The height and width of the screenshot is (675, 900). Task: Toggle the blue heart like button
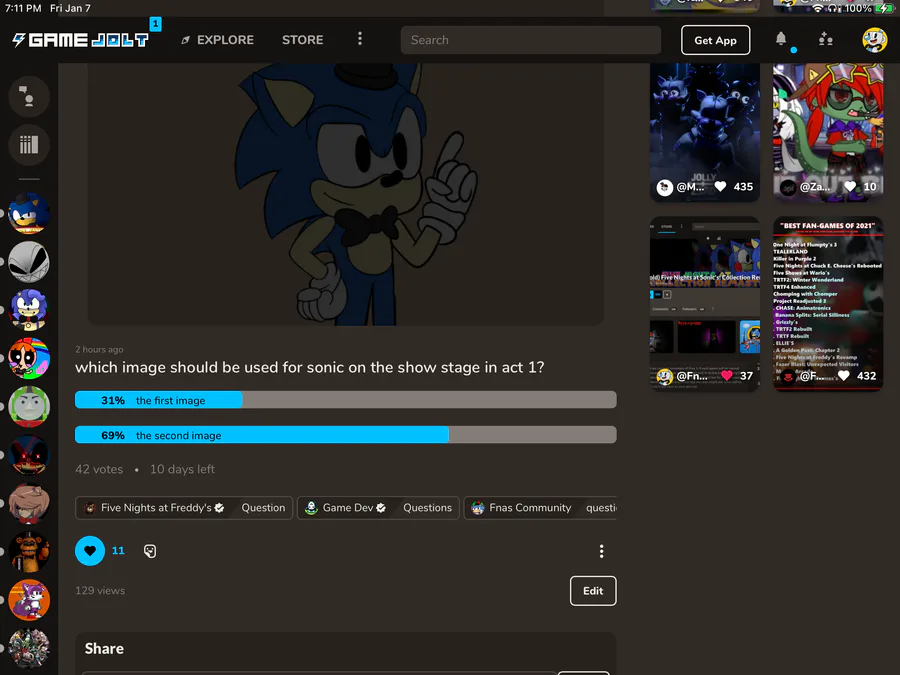tap(90, 551)
